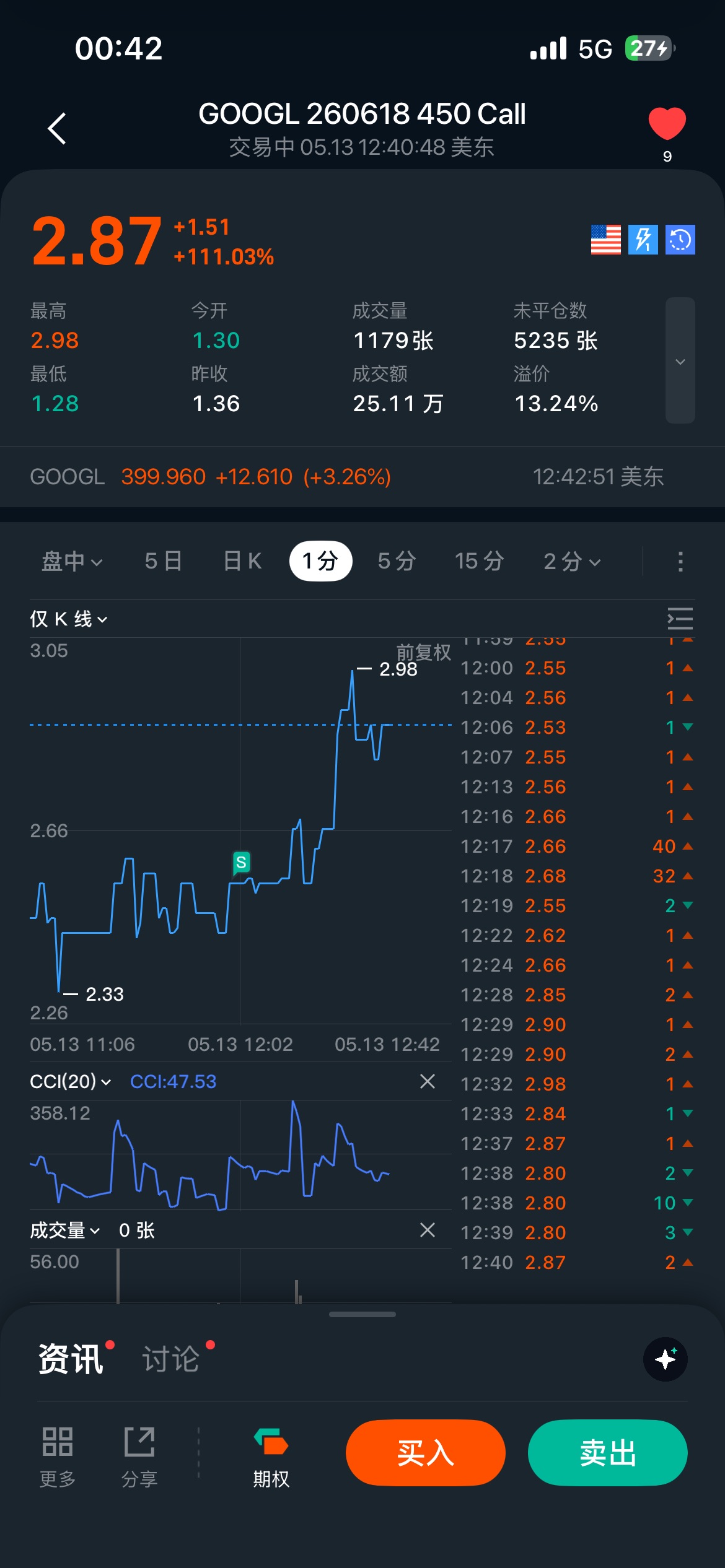Tap the 2.87 current price
Image resolution: width=725 pixels, height=1568 pixels.
coord(97,241)
